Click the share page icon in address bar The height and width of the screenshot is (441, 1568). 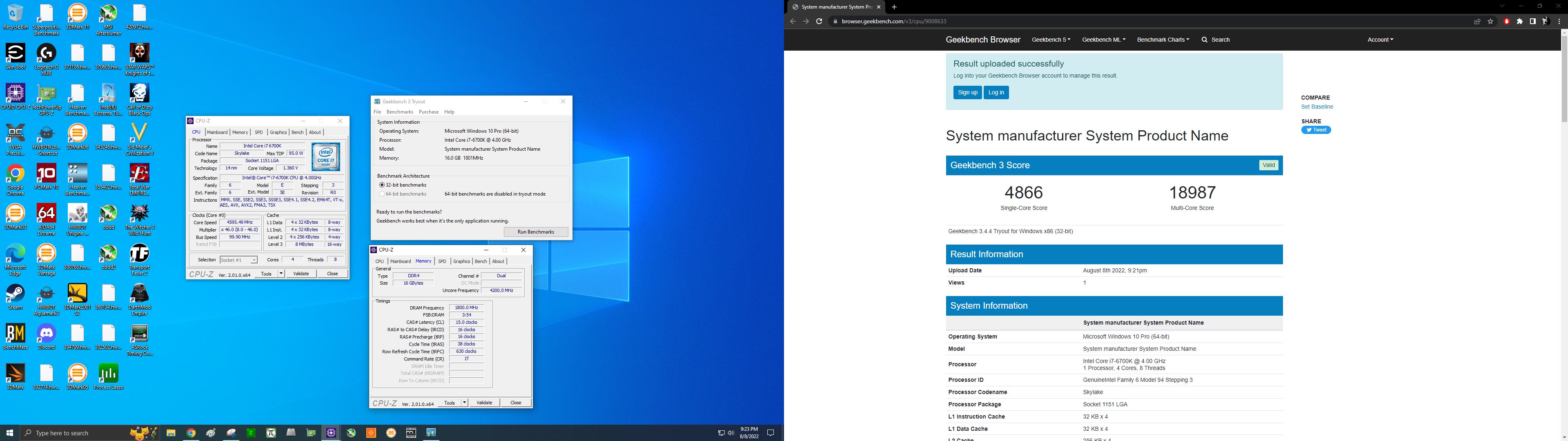[x=1477, y=21]
